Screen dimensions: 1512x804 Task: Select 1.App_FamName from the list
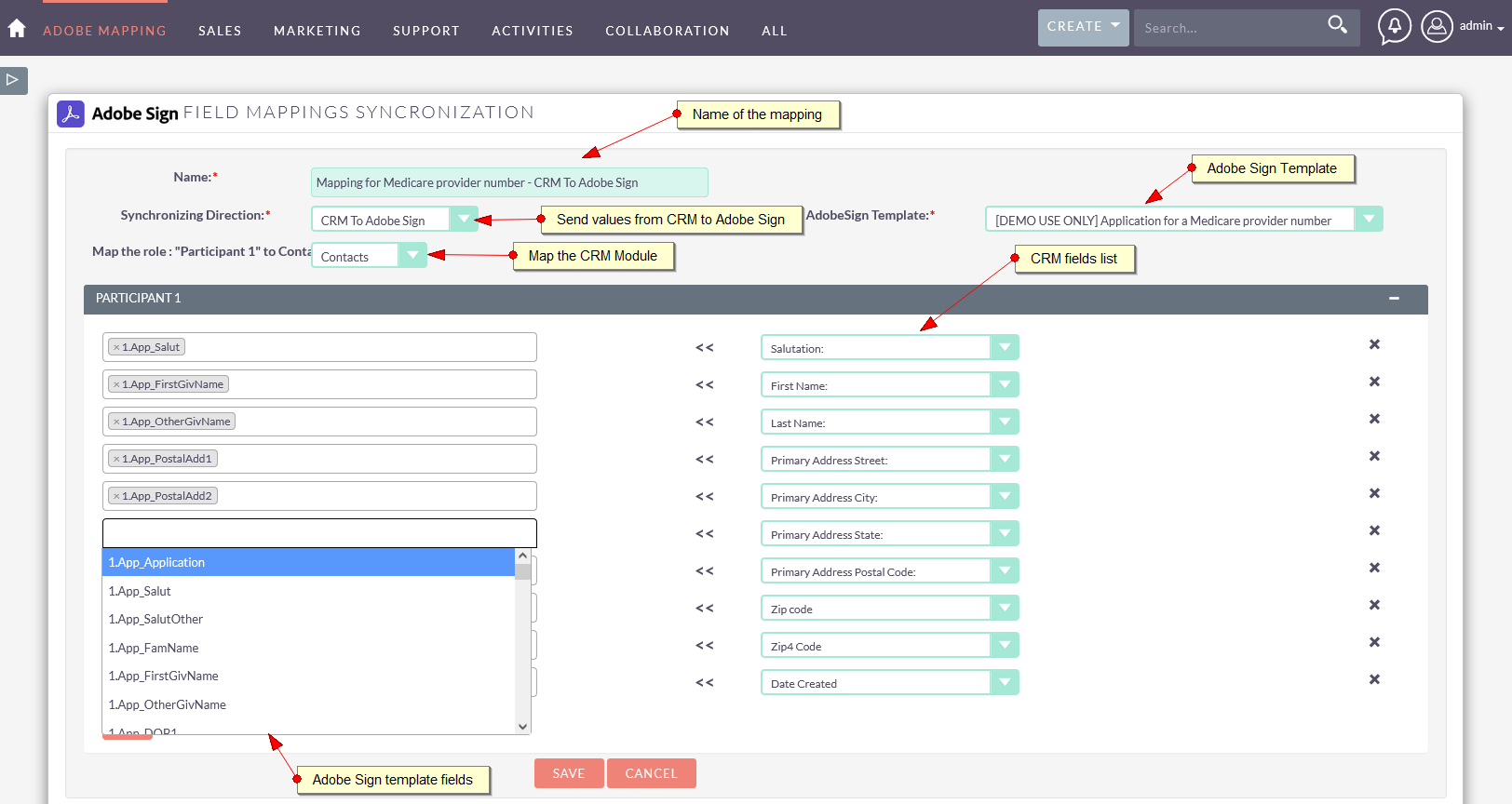pos(308,648)
